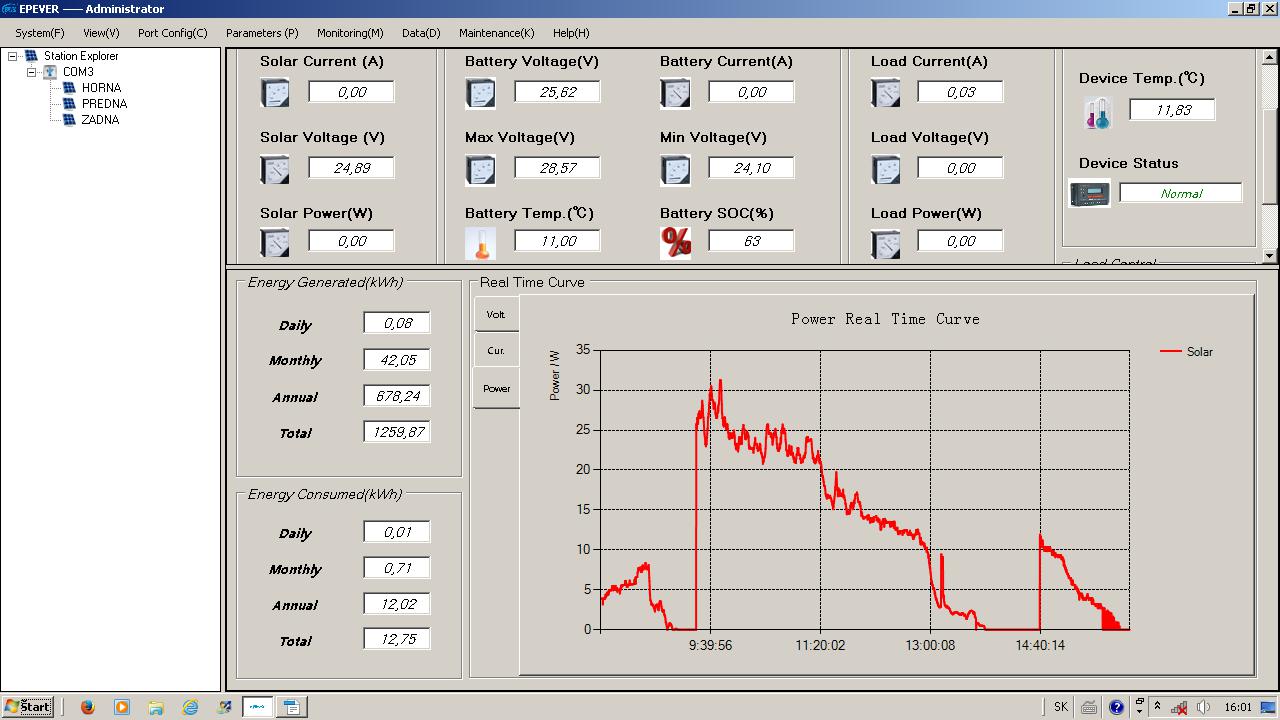The height and width of the screenshot is (720, 1280).
Task: Open the Parameters(P) menu
Action: pyautogui.click(x=262, y=33)
